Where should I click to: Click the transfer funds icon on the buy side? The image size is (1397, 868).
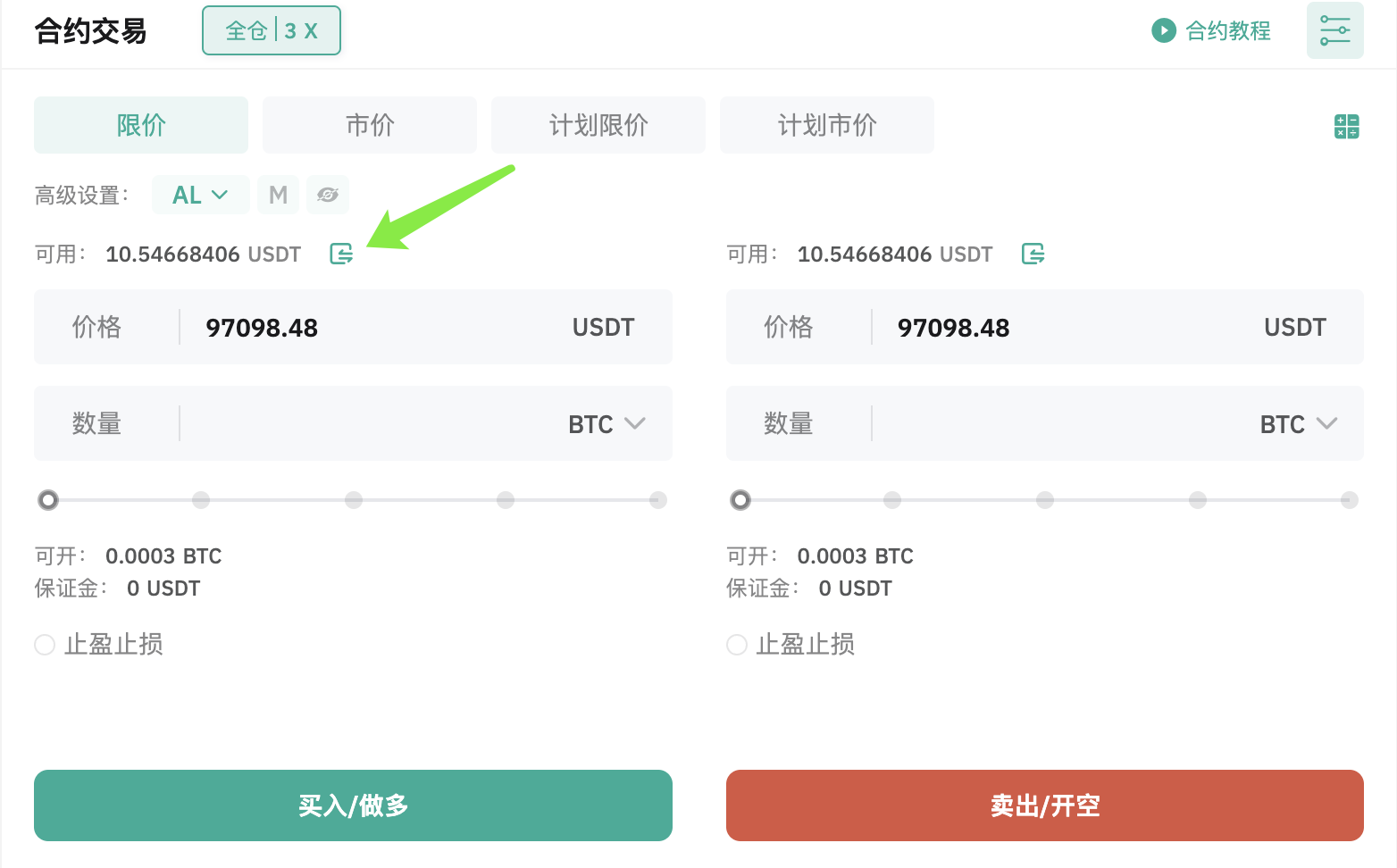coord(341,255)
